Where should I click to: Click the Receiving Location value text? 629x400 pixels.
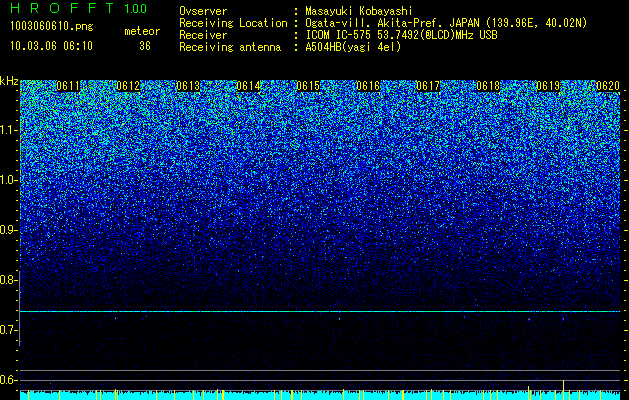446,23
